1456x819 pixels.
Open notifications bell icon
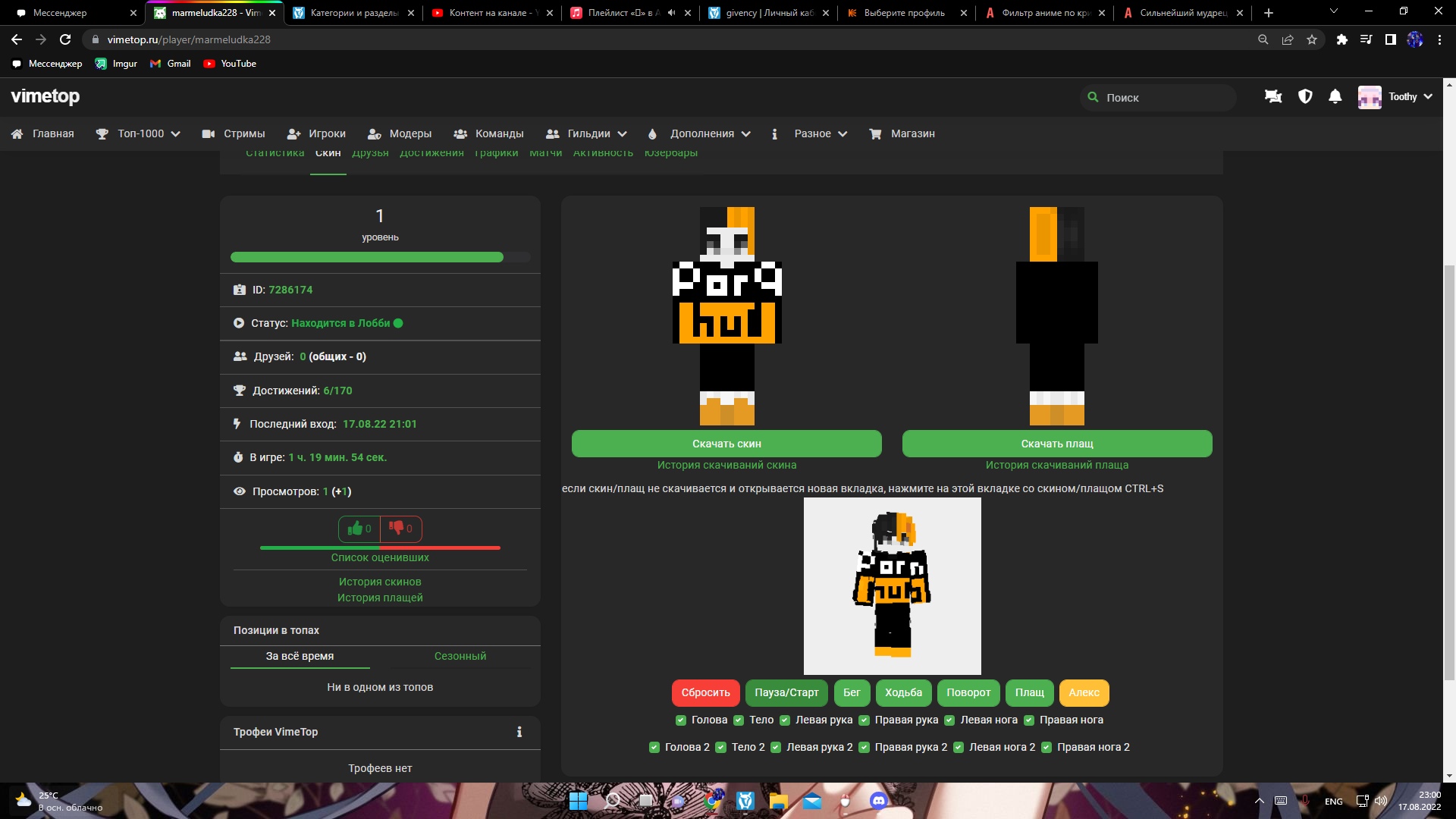click(1335, 96)
